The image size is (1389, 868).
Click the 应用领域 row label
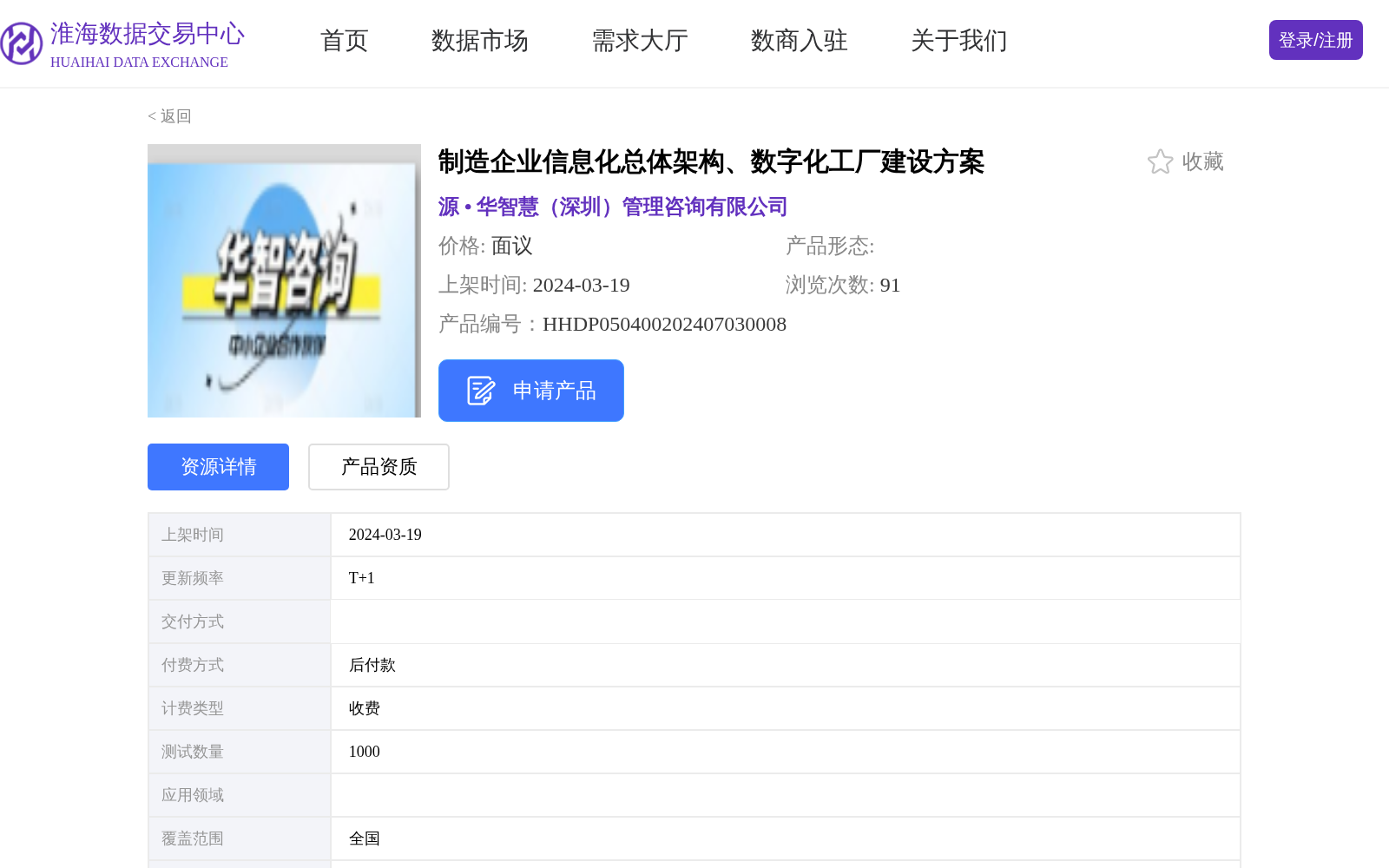tap(239, 795)
